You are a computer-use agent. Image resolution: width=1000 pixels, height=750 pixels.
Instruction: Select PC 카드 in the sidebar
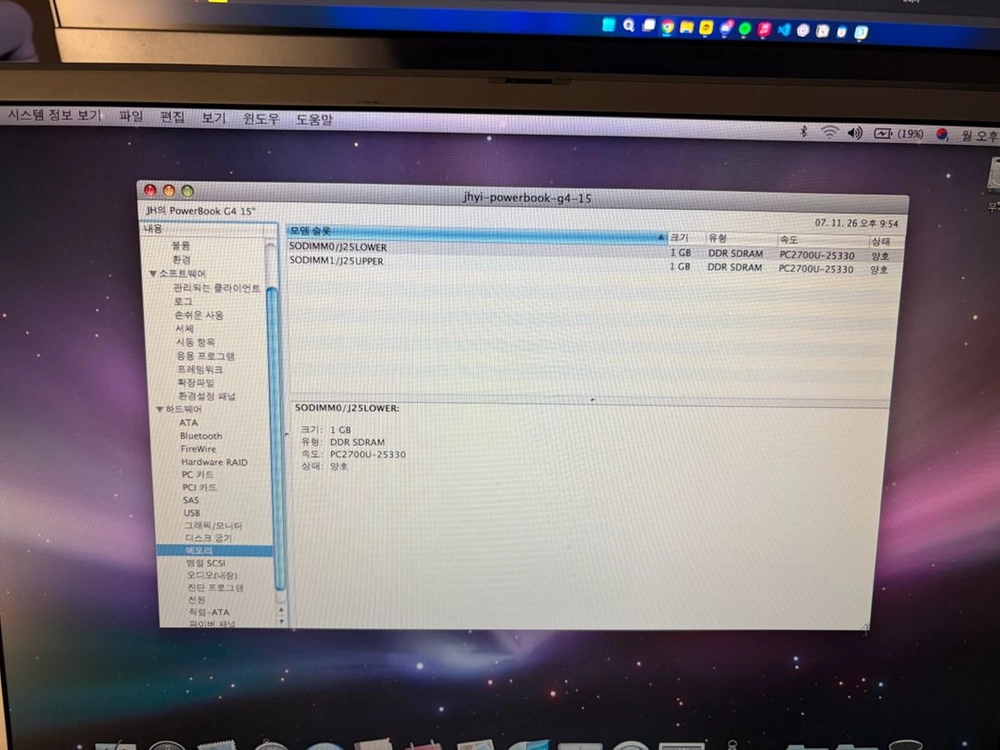[x=198, y=474]
